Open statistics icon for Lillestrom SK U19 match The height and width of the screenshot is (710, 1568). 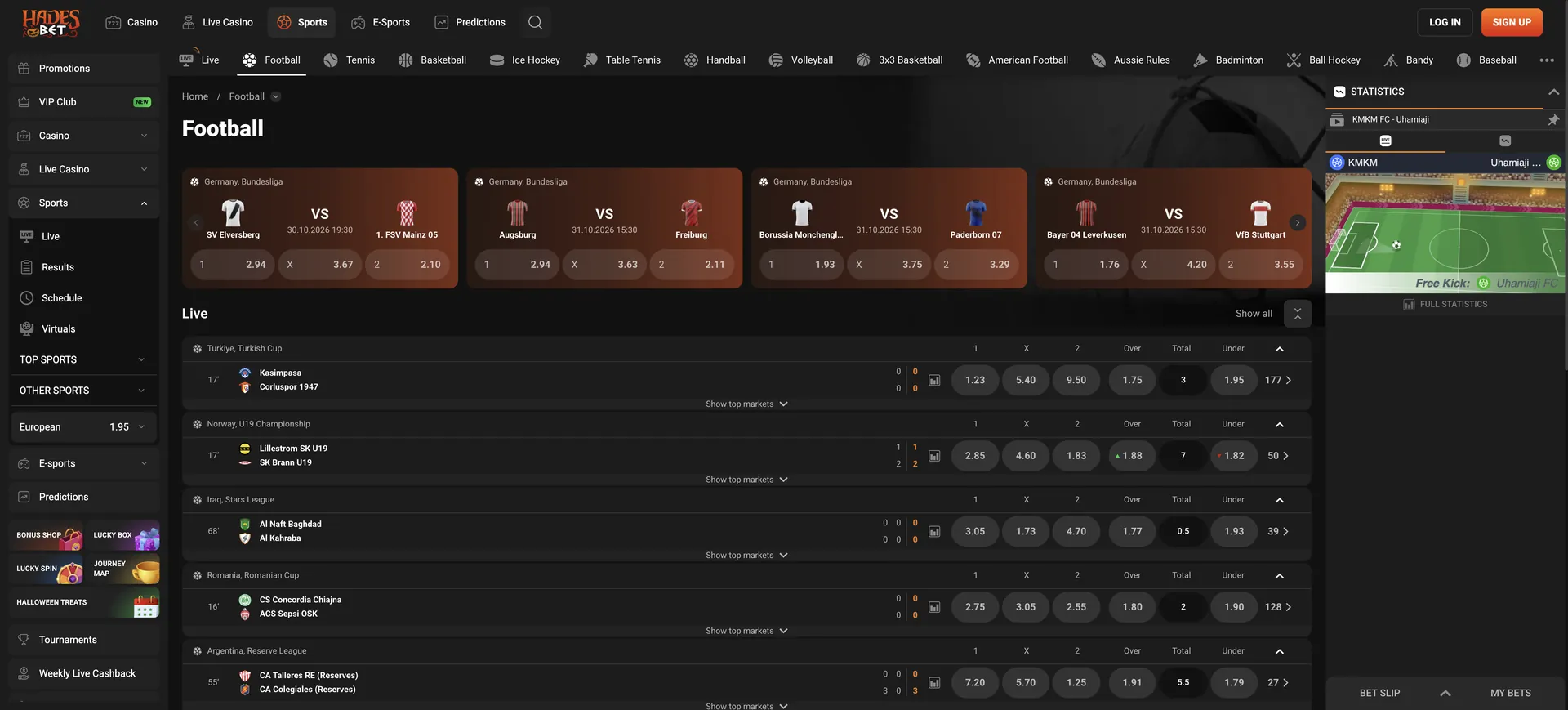(x=934, y=456)
